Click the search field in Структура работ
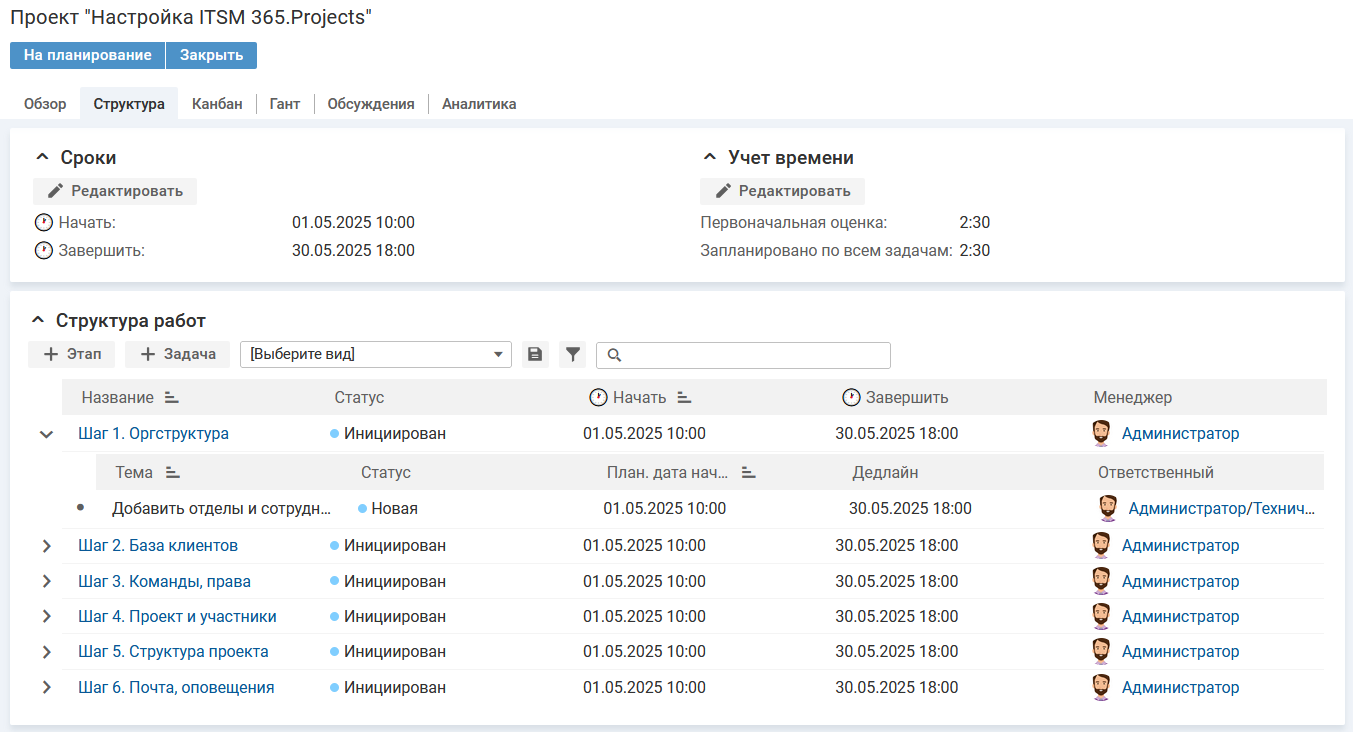The width and height of the screenshot is (1353, 732). (752, 355)
